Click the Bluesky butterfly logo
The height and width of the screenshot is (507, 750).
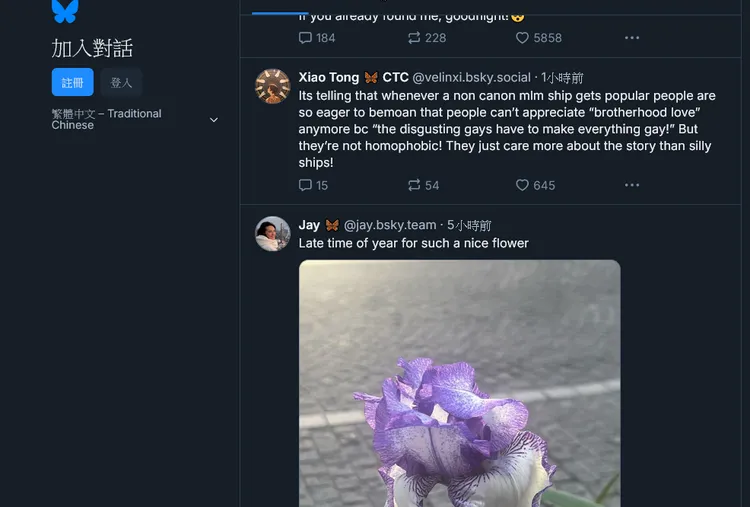[65, 11]
